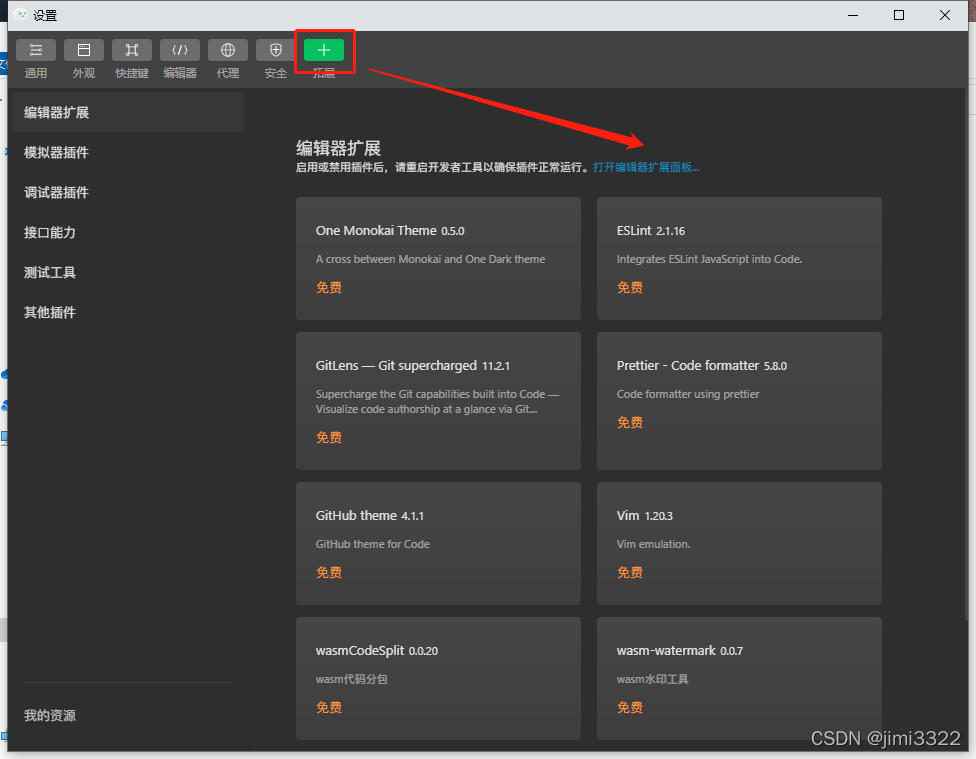
Task: Open the GitLens — Git supercharged card
Action: coord(438,401)
